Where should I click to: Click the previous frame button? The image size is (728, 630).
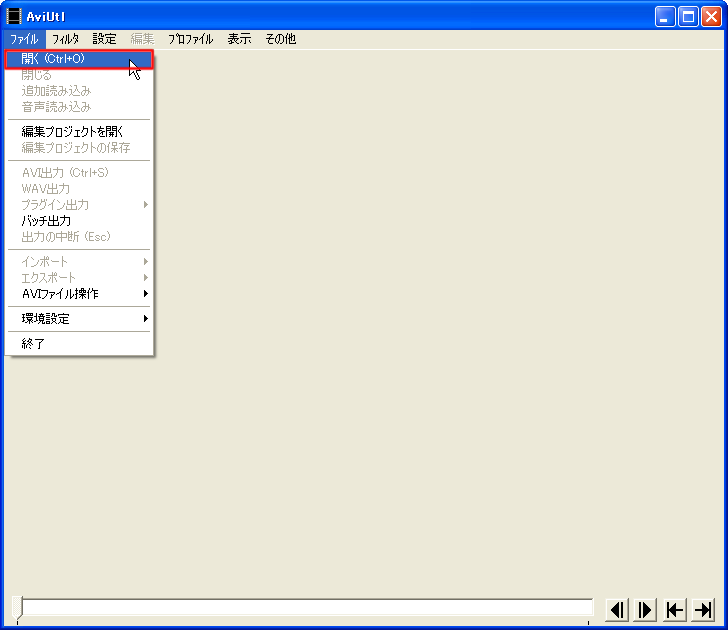click(617, 609)
